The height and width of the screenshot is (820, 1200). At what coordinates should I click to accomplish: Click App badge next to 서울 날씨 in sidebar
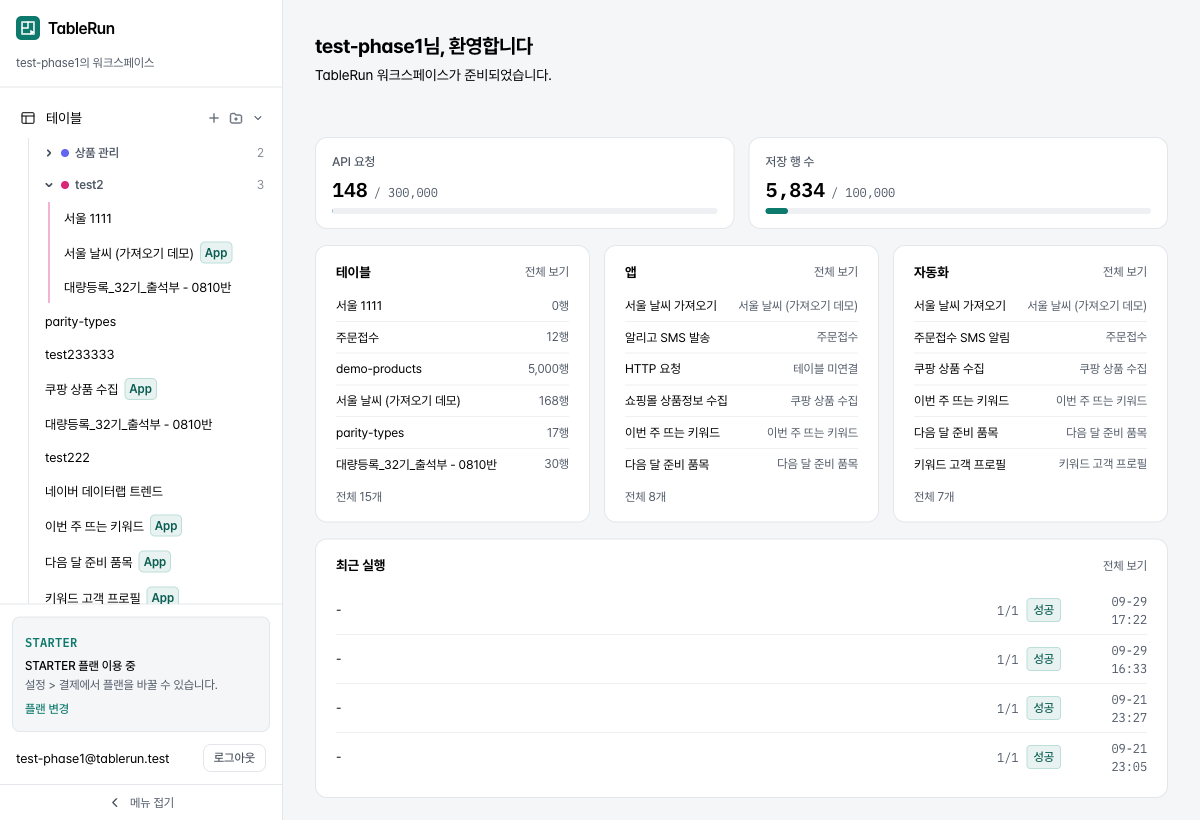click(216, 253)
